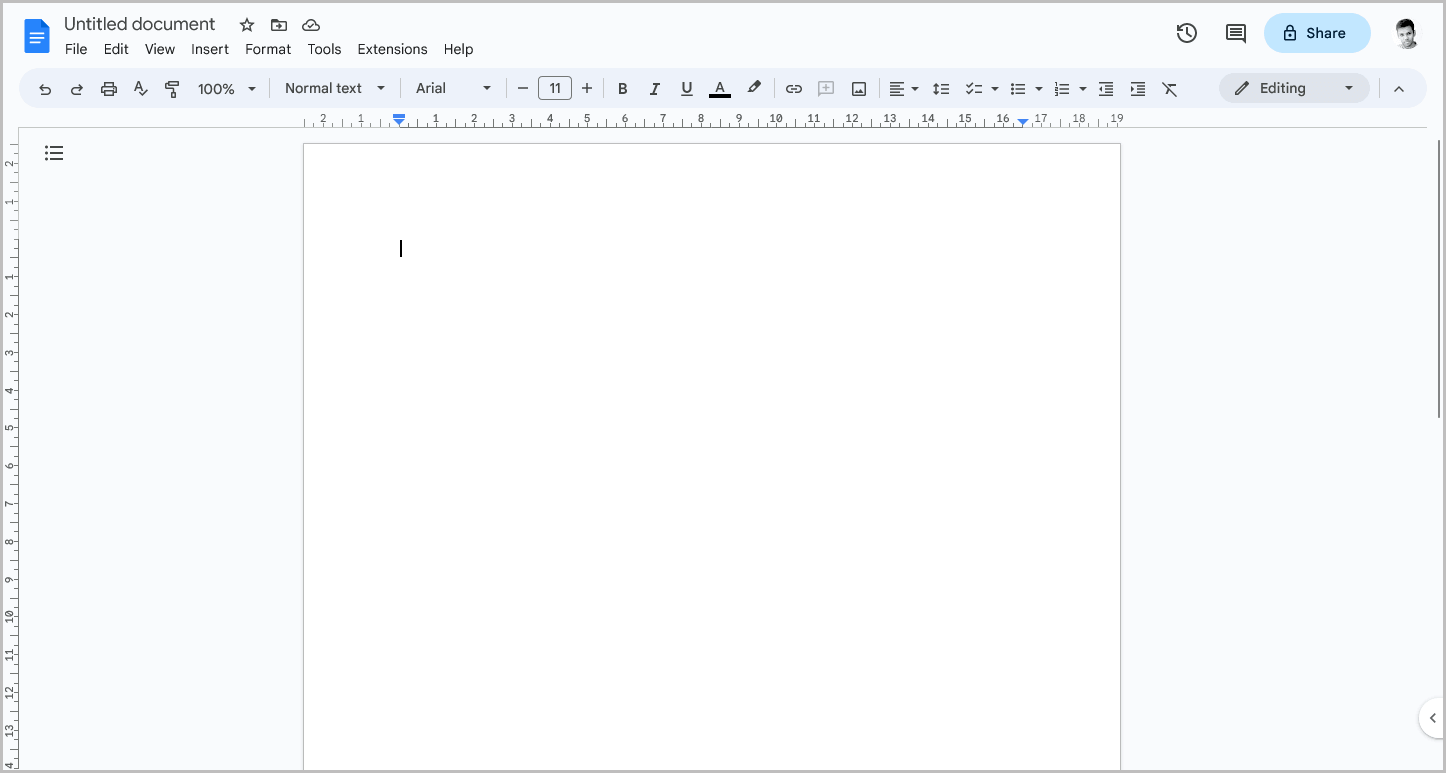Select the Paint format tool
1446x773 pixels.
click(x=172, y=88)
